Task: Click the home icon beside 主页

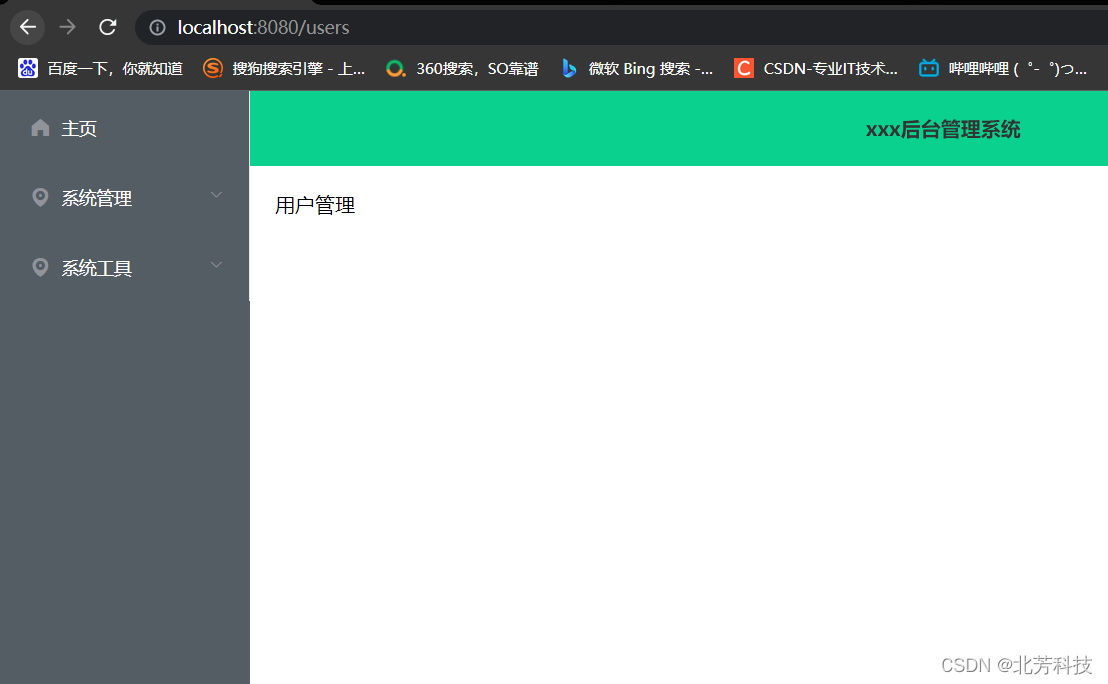Action: point(40,128)
